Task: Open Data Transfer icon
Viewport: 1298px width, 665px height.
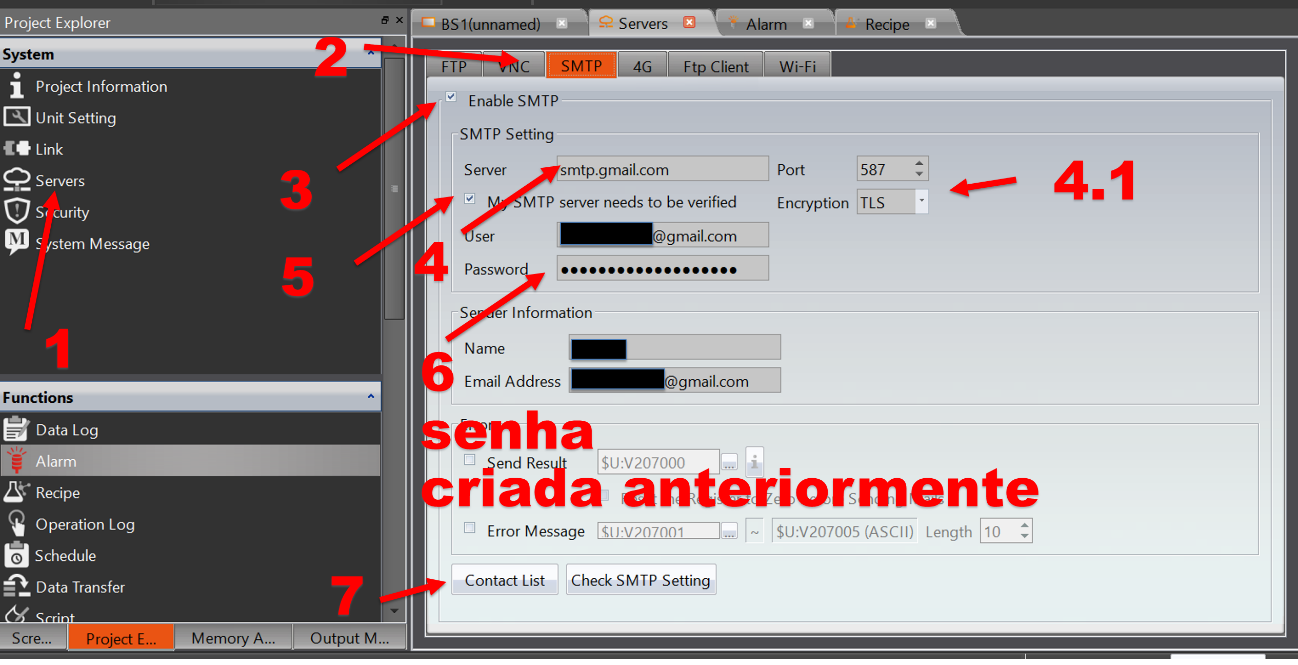Action: click(16, 587)
